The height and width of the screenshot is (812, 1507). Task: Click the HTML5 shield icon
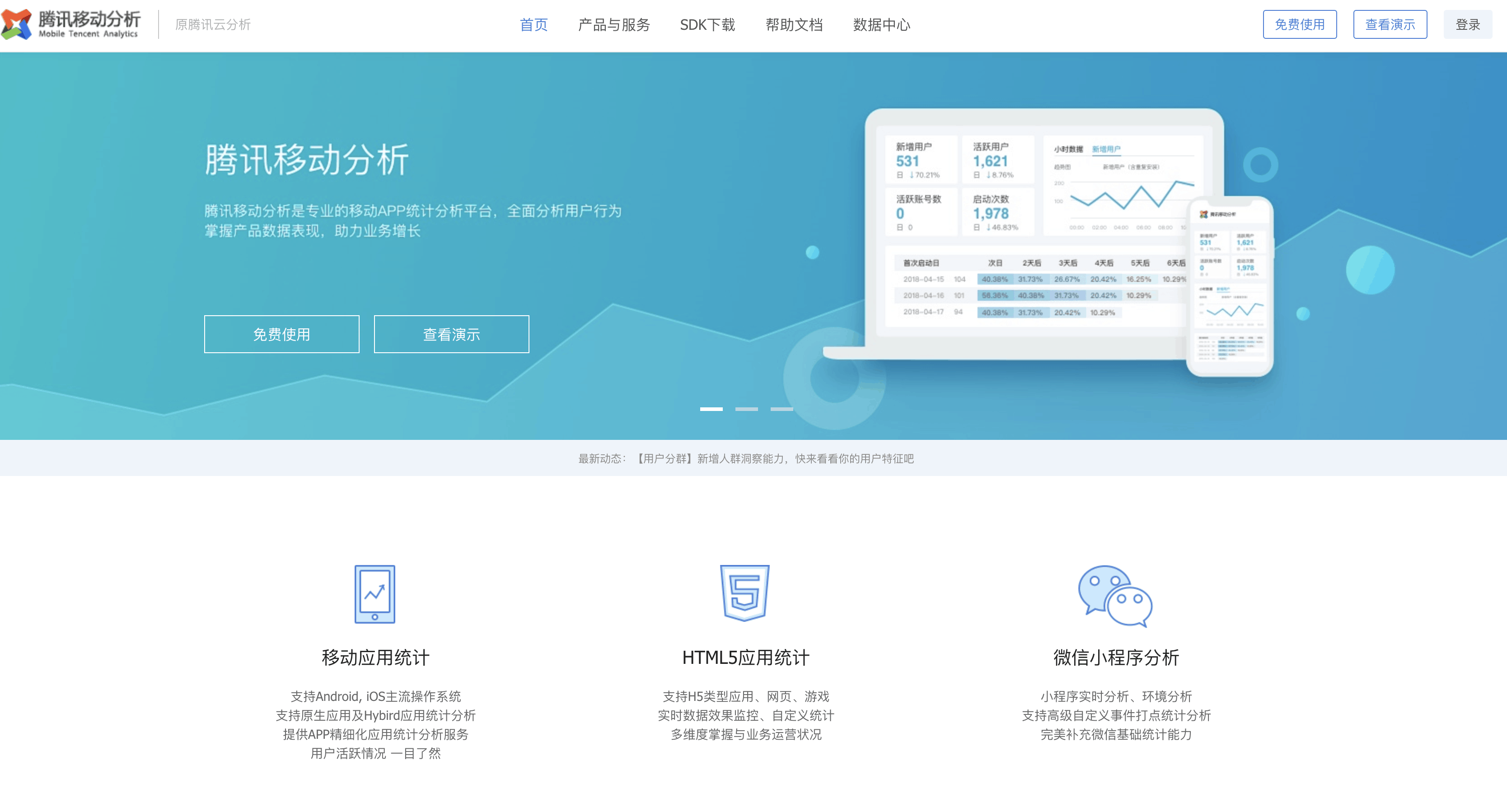tap(745, 593)
